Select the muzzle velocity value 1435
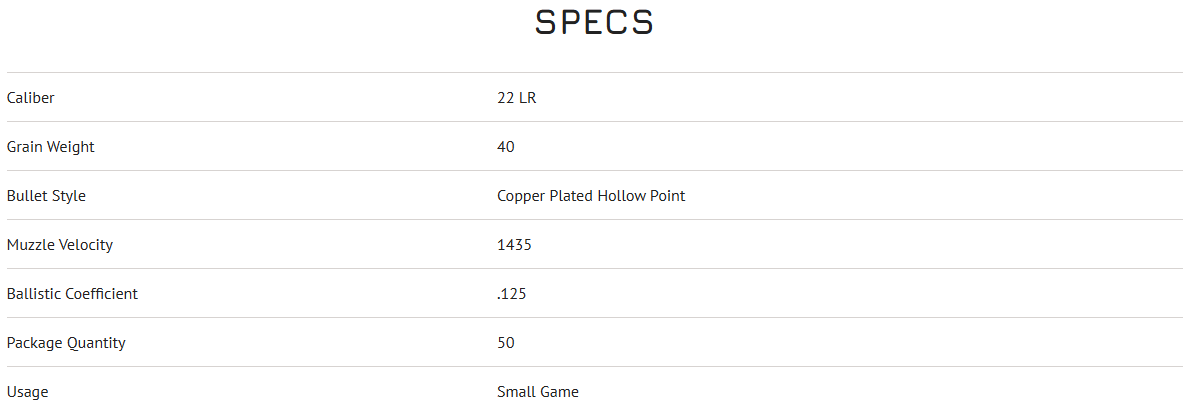 [x=514, y=245]
